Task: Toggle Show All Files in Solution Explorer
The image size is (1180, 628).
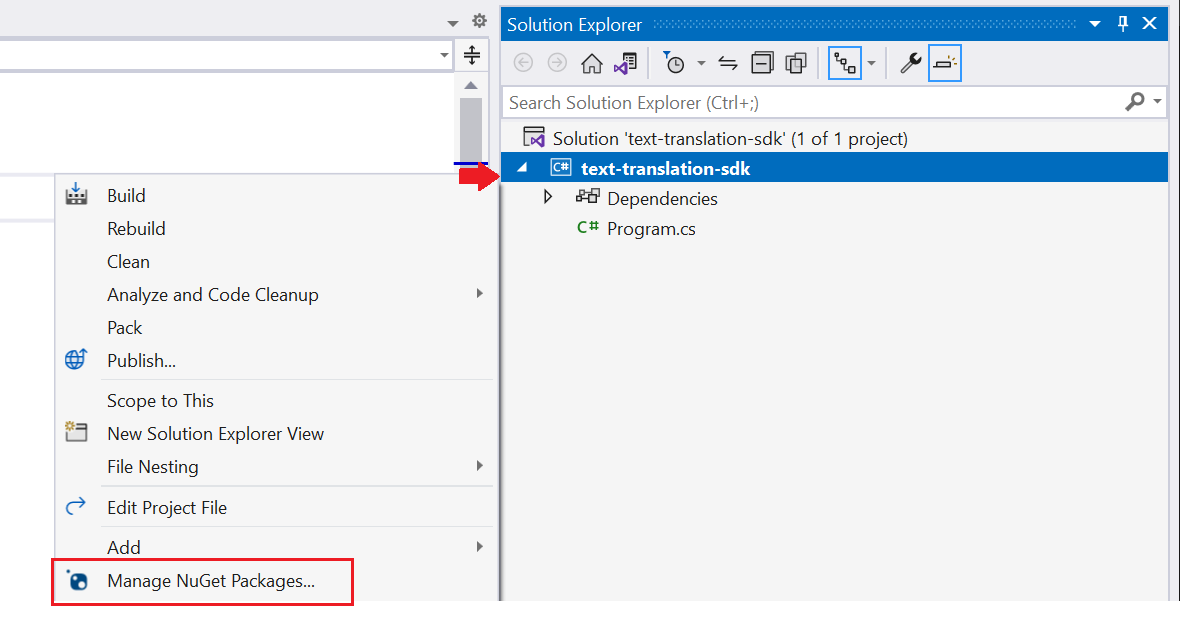Action: [796, 62]
